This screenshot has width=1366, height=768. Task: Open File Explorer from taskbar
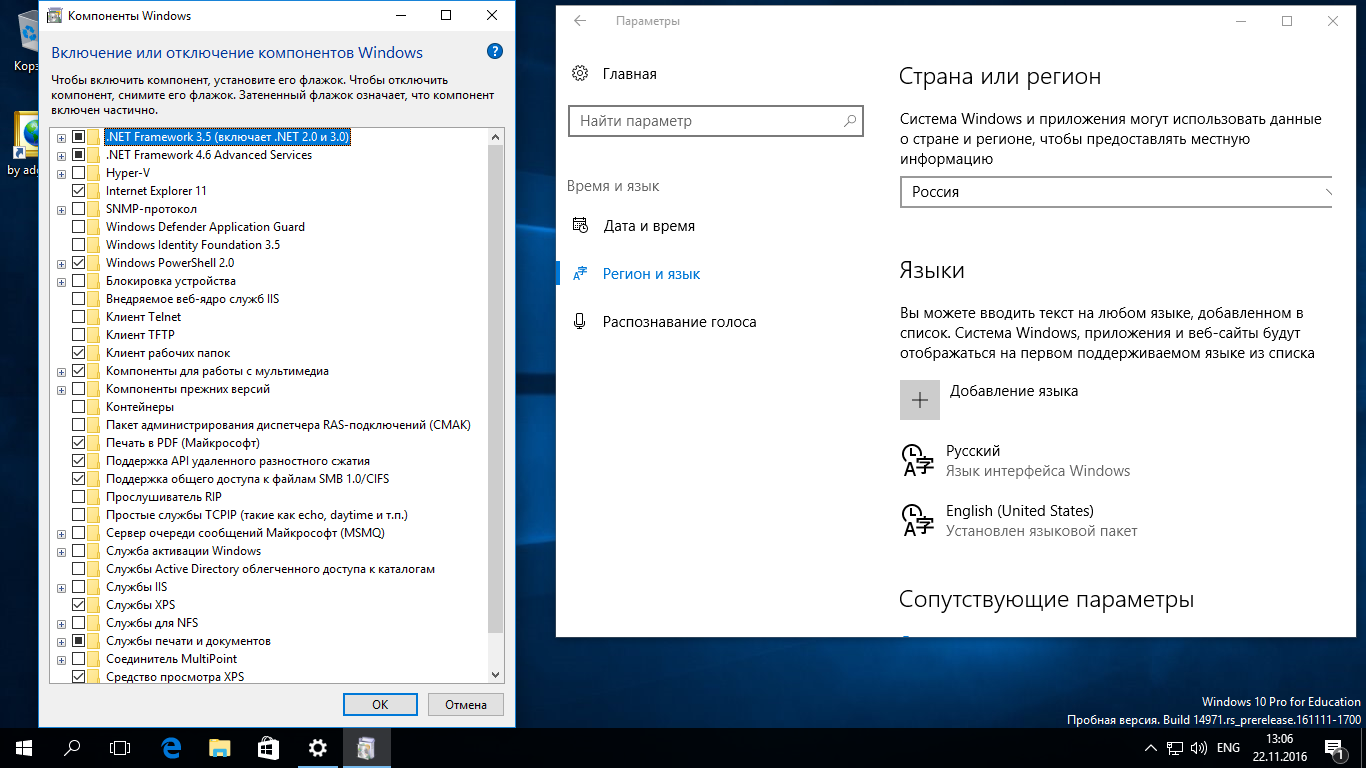point(220,747)
